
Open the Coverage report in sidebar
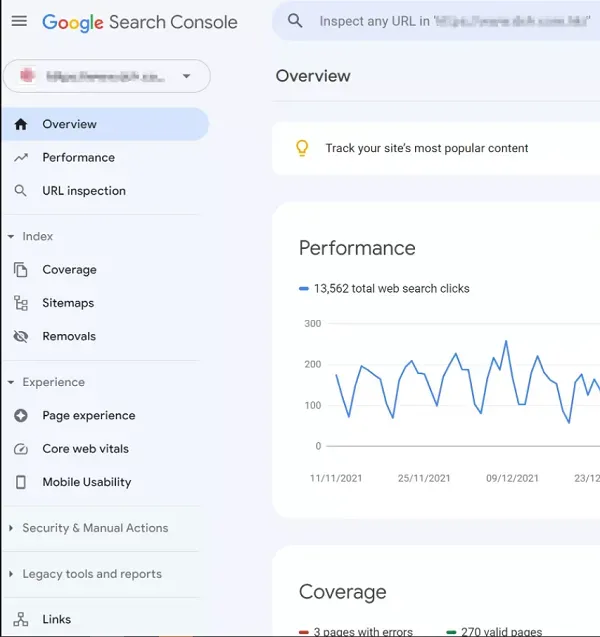click(x=69, y=270)
